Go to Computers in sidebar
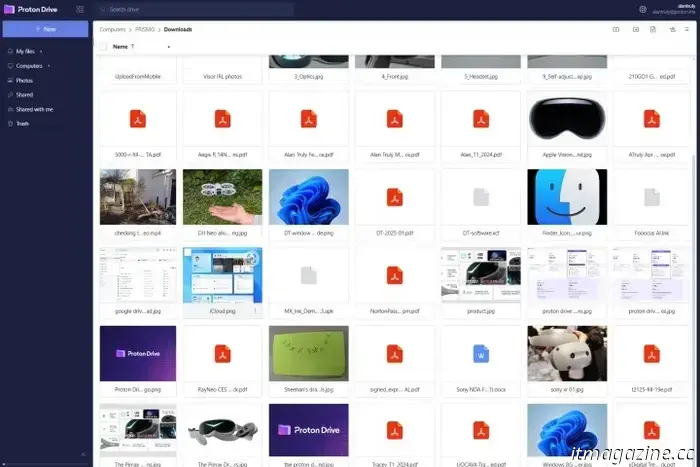This screenshot has height=467, width=700. (29, 66)
